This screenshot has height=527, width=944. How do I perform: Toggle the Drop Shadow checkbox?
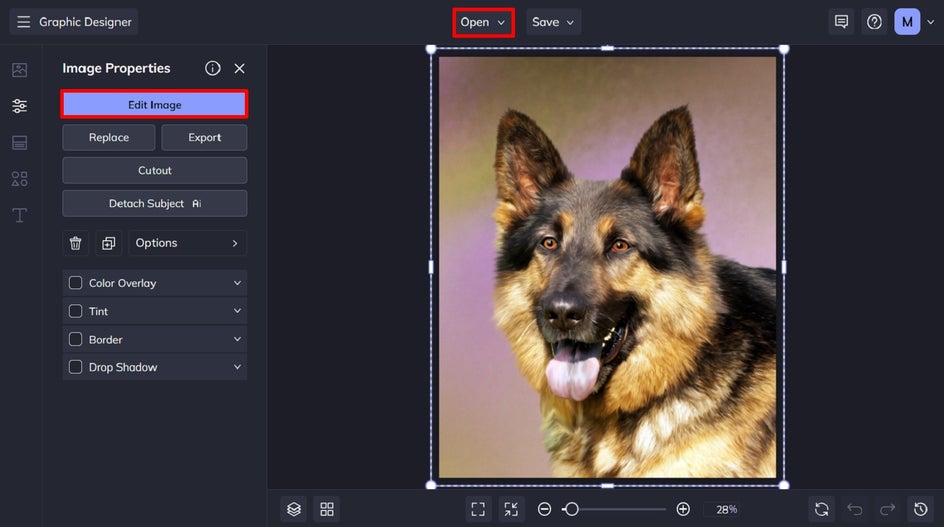75,367
